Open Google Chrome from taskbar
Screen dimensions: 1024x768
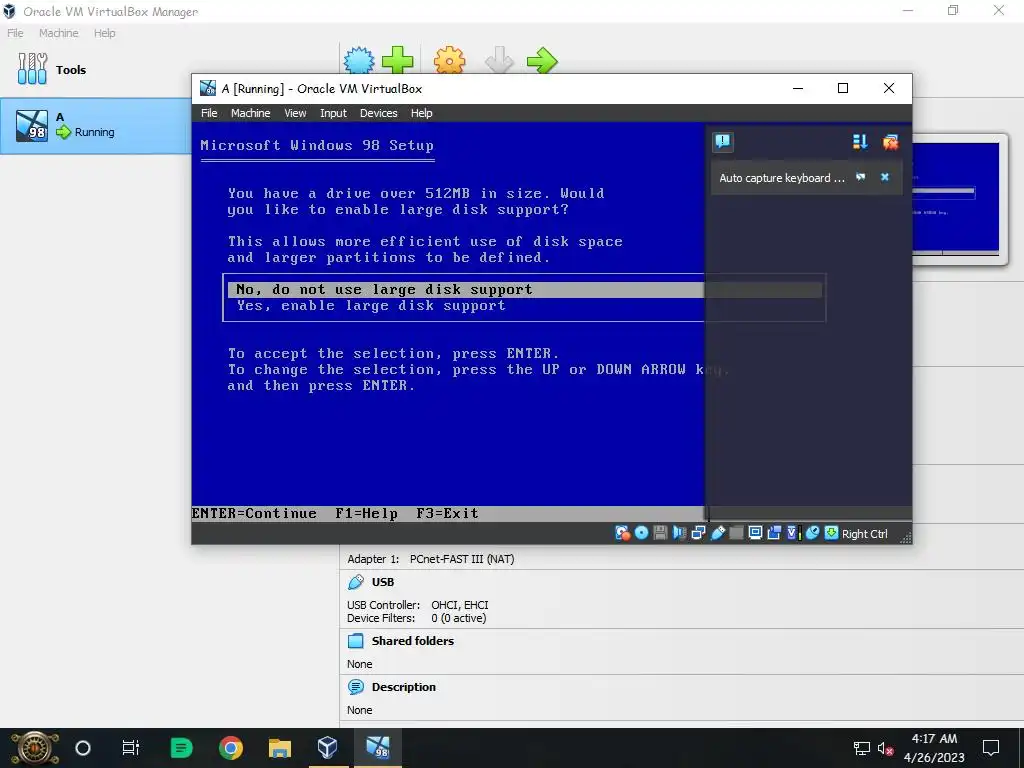click(231, 748)
